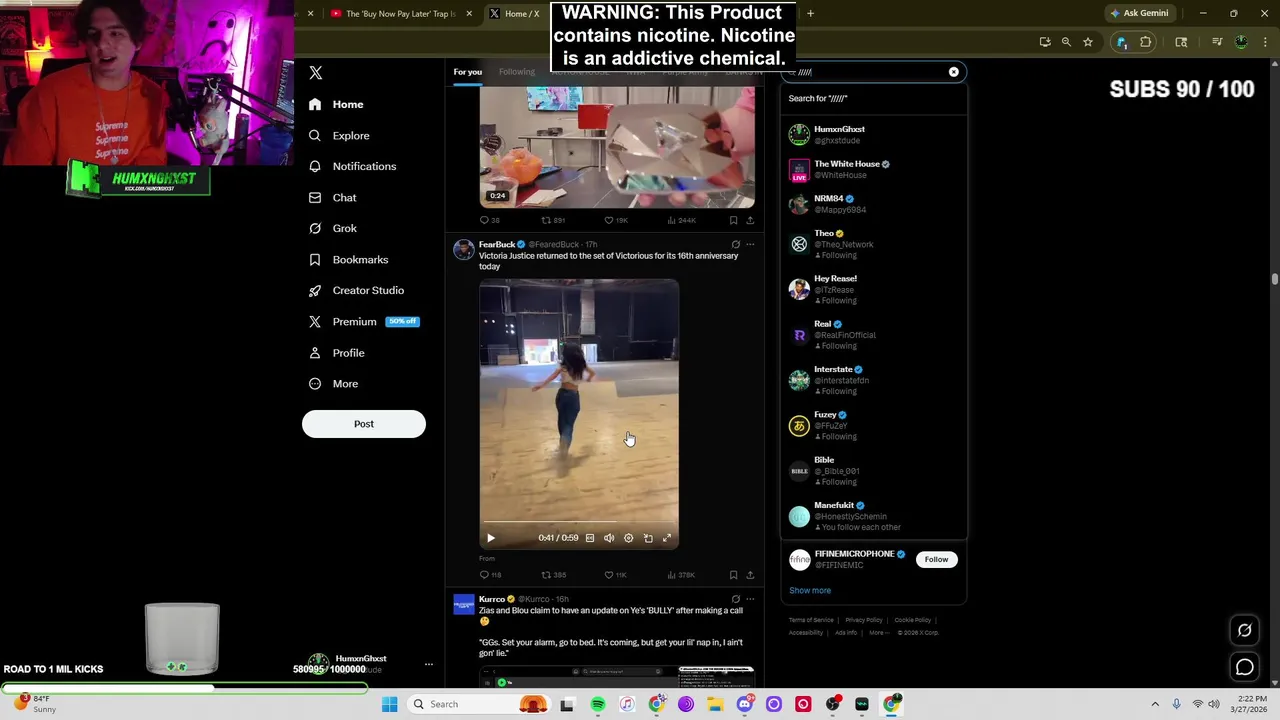Clear the search box with X button
Viewport: 1280px width, 720px height.
coord(954,72)
